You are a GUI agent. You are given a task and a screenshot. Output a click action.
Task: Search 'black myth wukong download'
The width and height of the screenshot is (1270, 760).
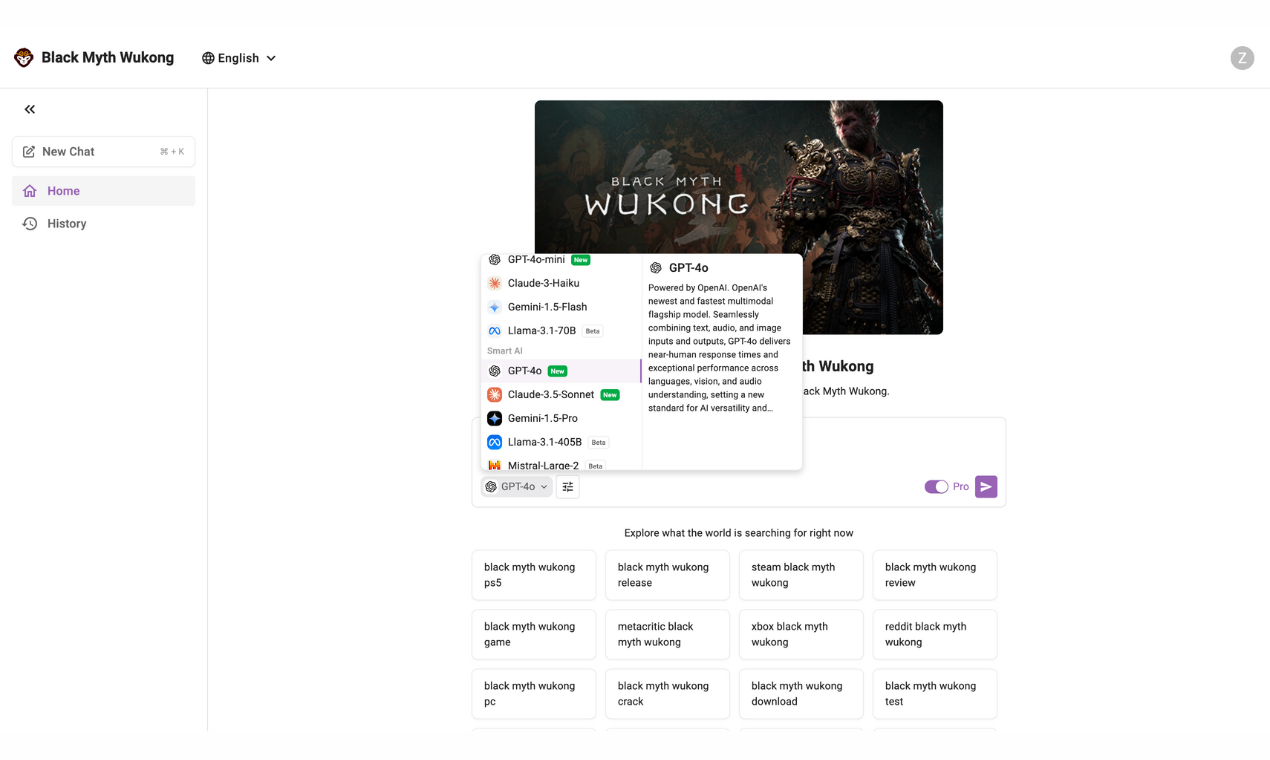801,694
